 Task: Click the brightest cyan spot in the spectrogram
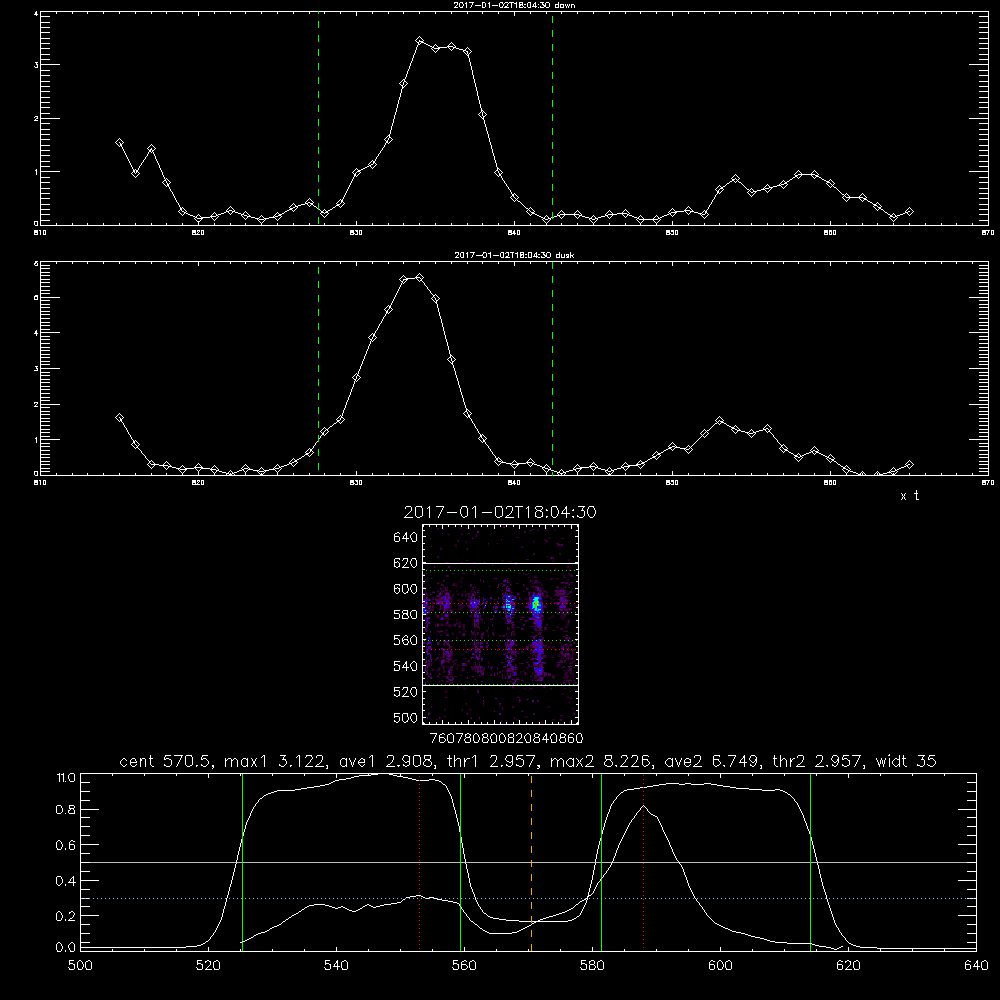pos(537,603)
